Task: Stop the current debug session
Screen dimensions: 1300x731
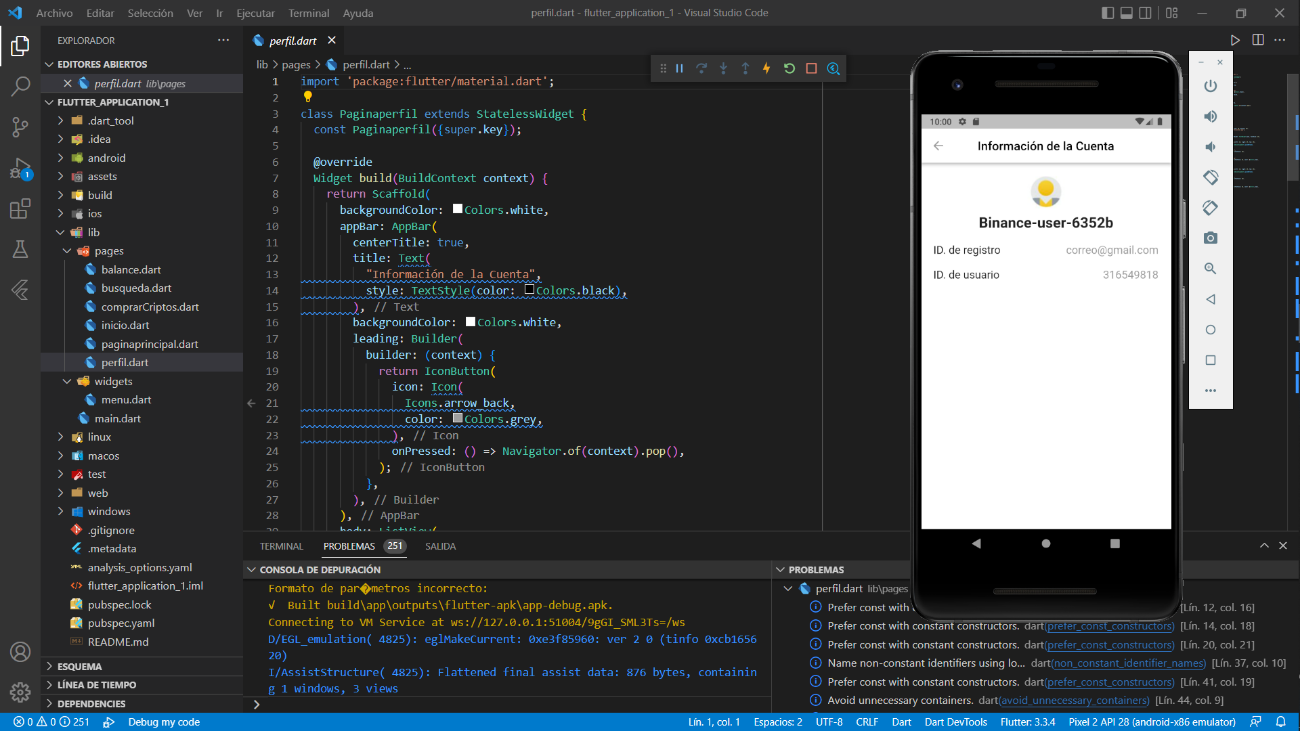Action: [811, 68]
